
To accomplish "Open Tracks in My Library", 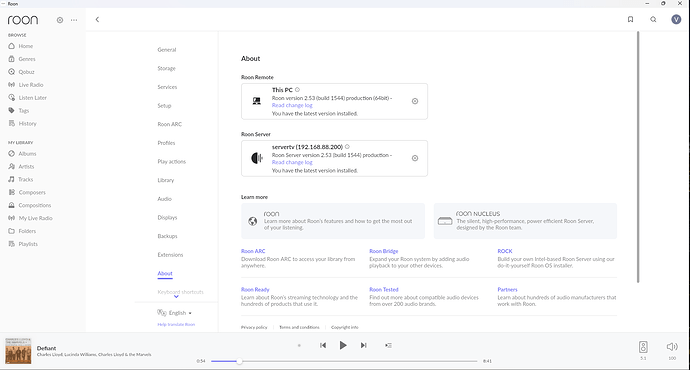I will (21, 180).
